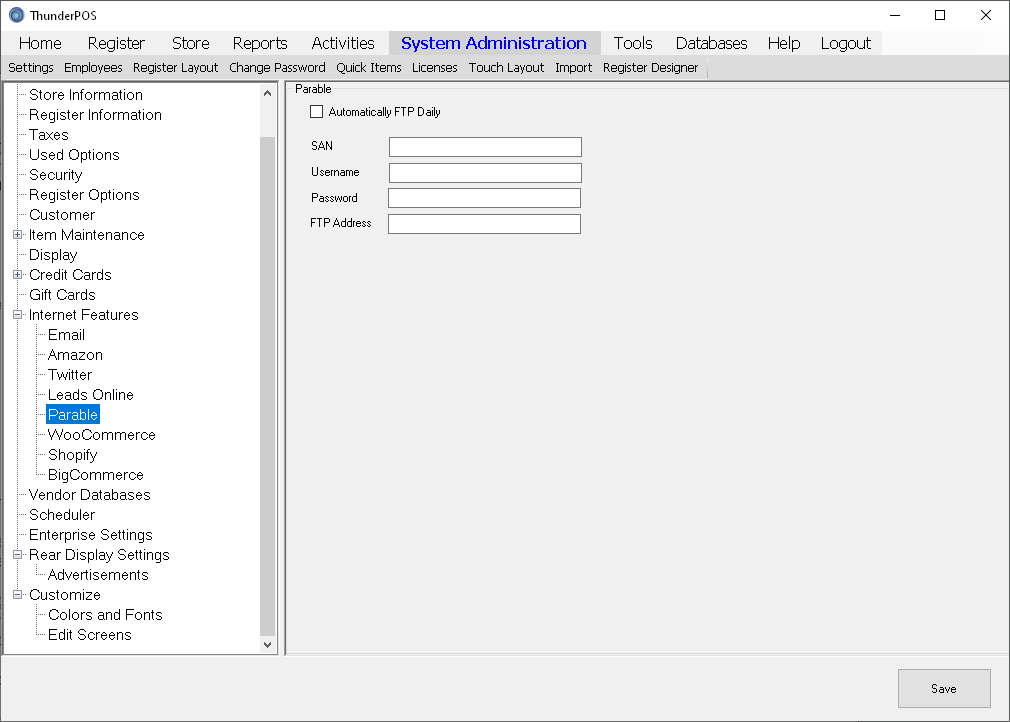Click the SAN input field
The width and height of the screenshot is (1010, 722).
485,147
